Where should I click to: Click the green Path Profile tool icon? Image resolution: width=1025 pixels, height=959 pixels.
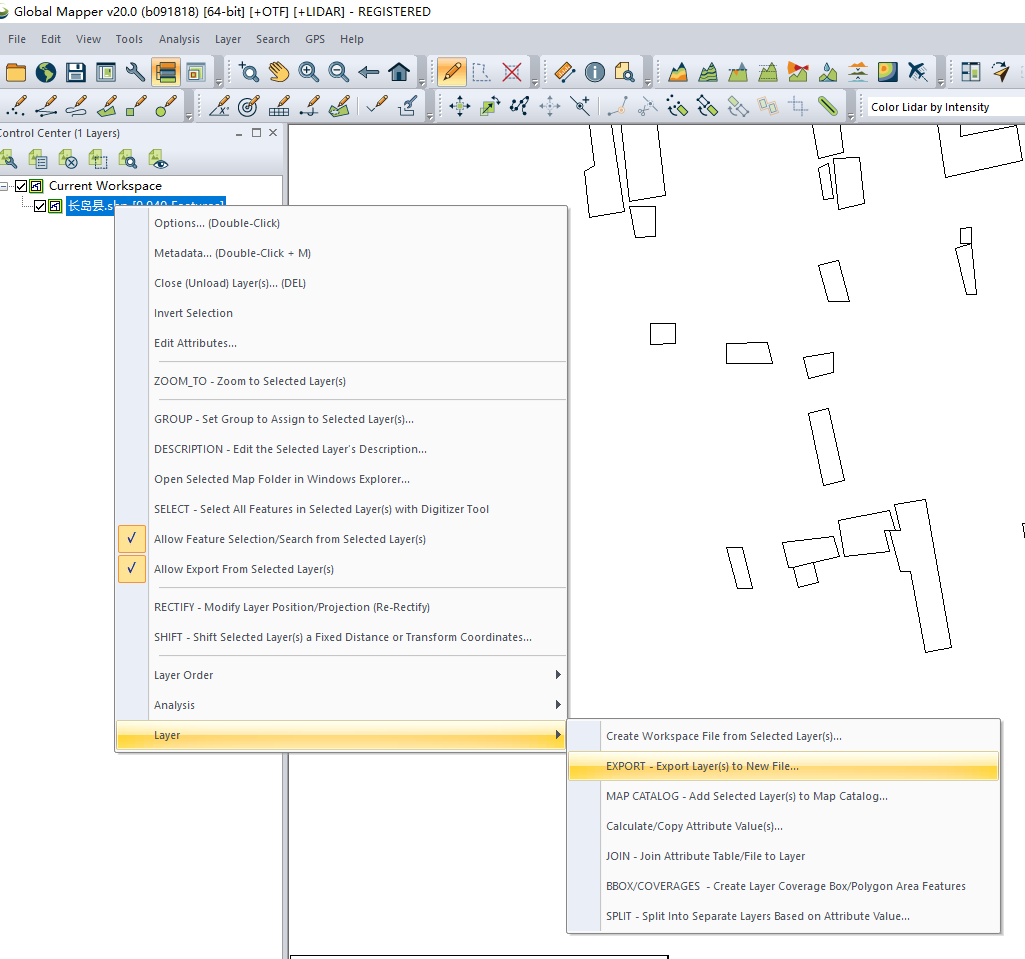pyautogui.click(x=828, y=106)
